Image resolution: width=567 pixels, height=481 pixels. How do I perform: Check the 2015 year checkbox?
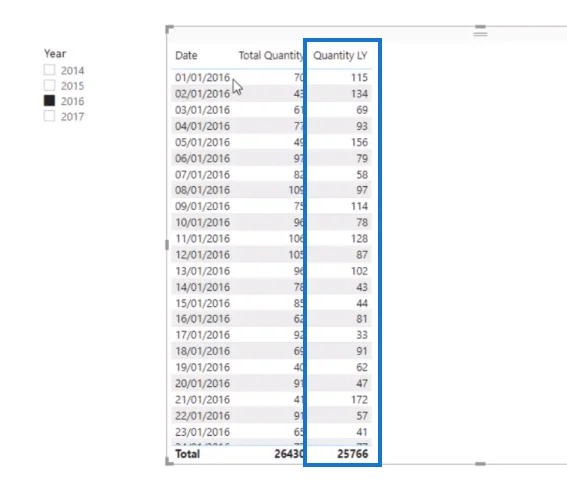pyautogui.click(x=50, y=85)
